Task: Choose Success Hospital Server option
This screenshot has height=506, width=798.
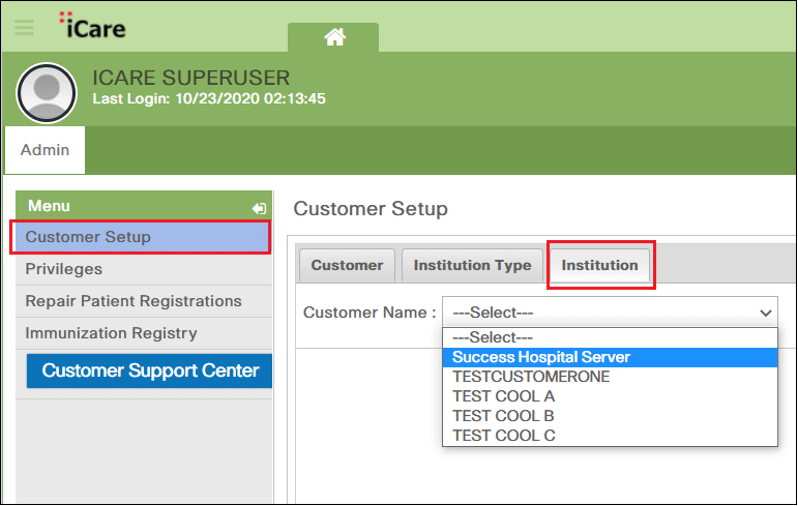Action: 541,357
